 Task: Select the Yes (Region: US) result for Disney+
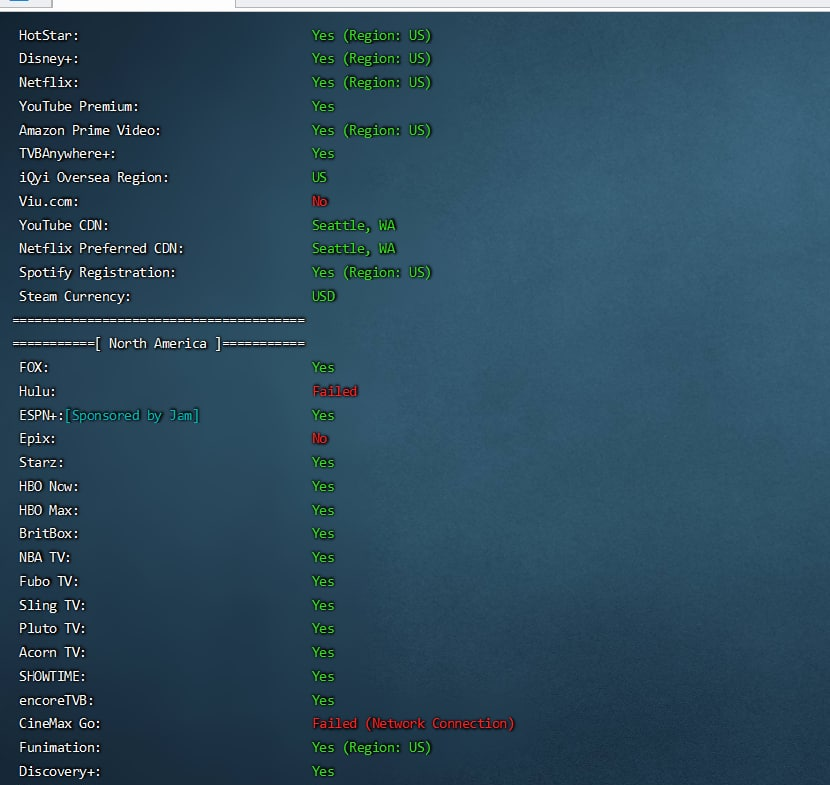372,59
